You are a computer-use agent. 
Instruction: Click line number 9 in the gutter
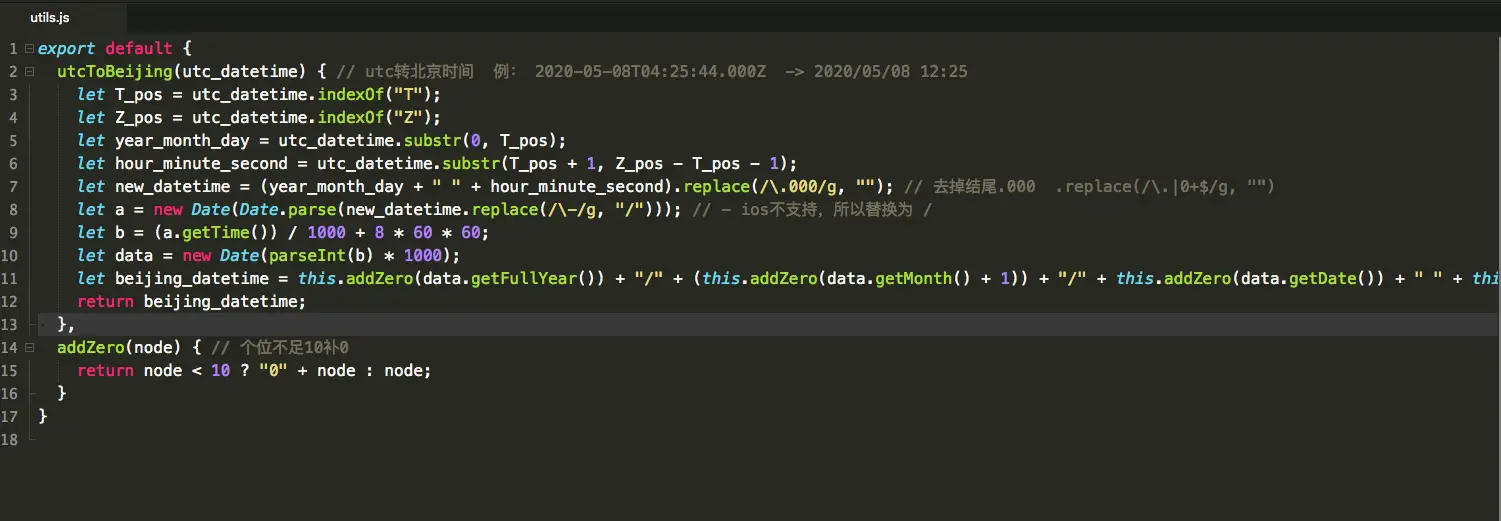tap(12, 232)
